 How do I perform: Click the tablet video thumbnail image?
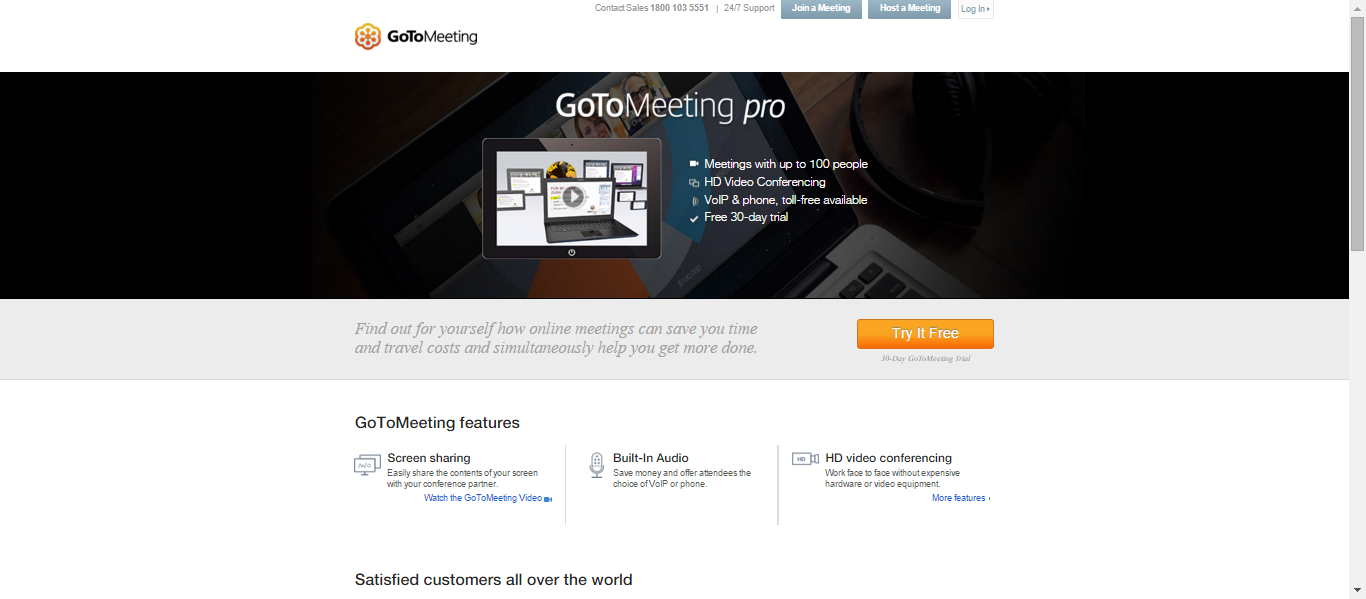pyautogui.click(x=572, y=199)
